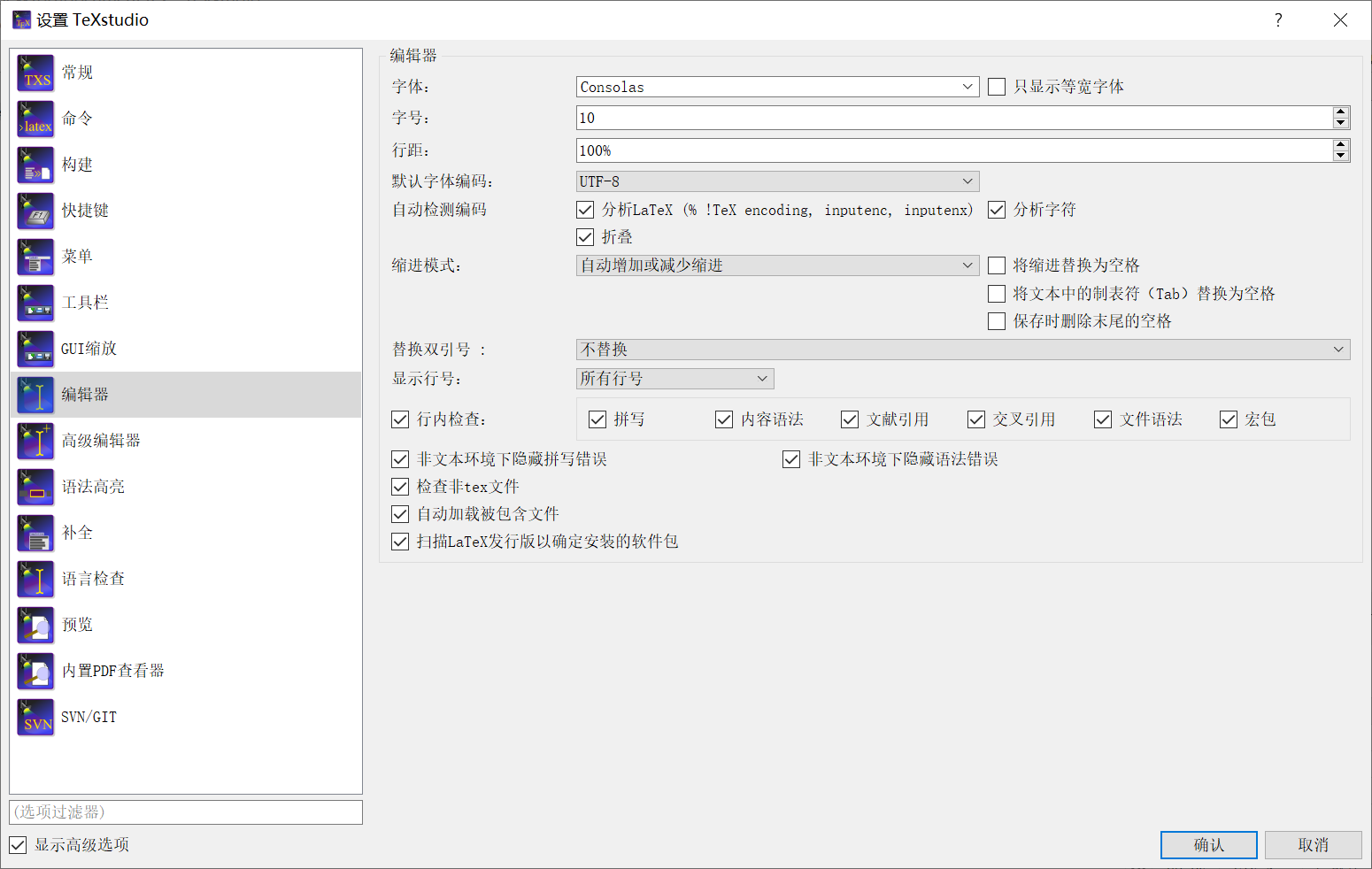Disable 自动加载被包含文件 option
This screenshot has width=1372, height=869.
click(400, 514)
